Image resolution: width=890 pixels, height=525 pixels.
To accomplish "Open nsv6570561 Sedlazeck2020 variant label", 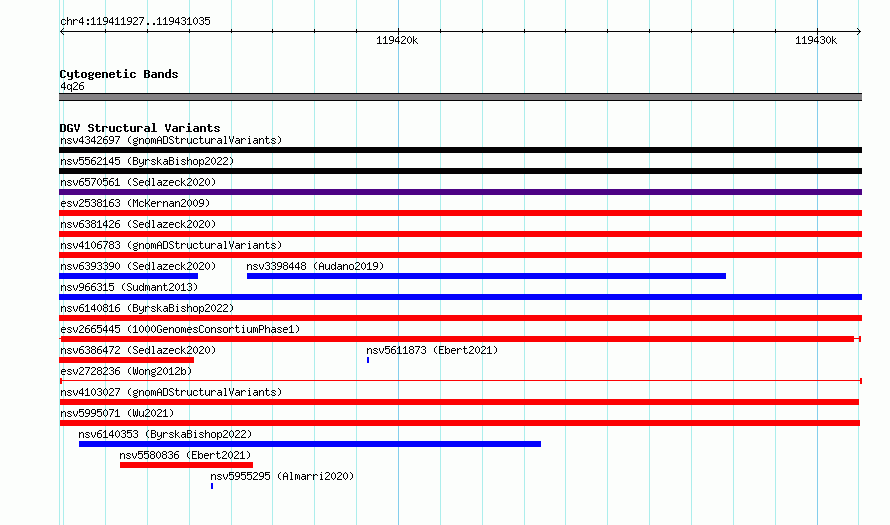I will (138, 182).
